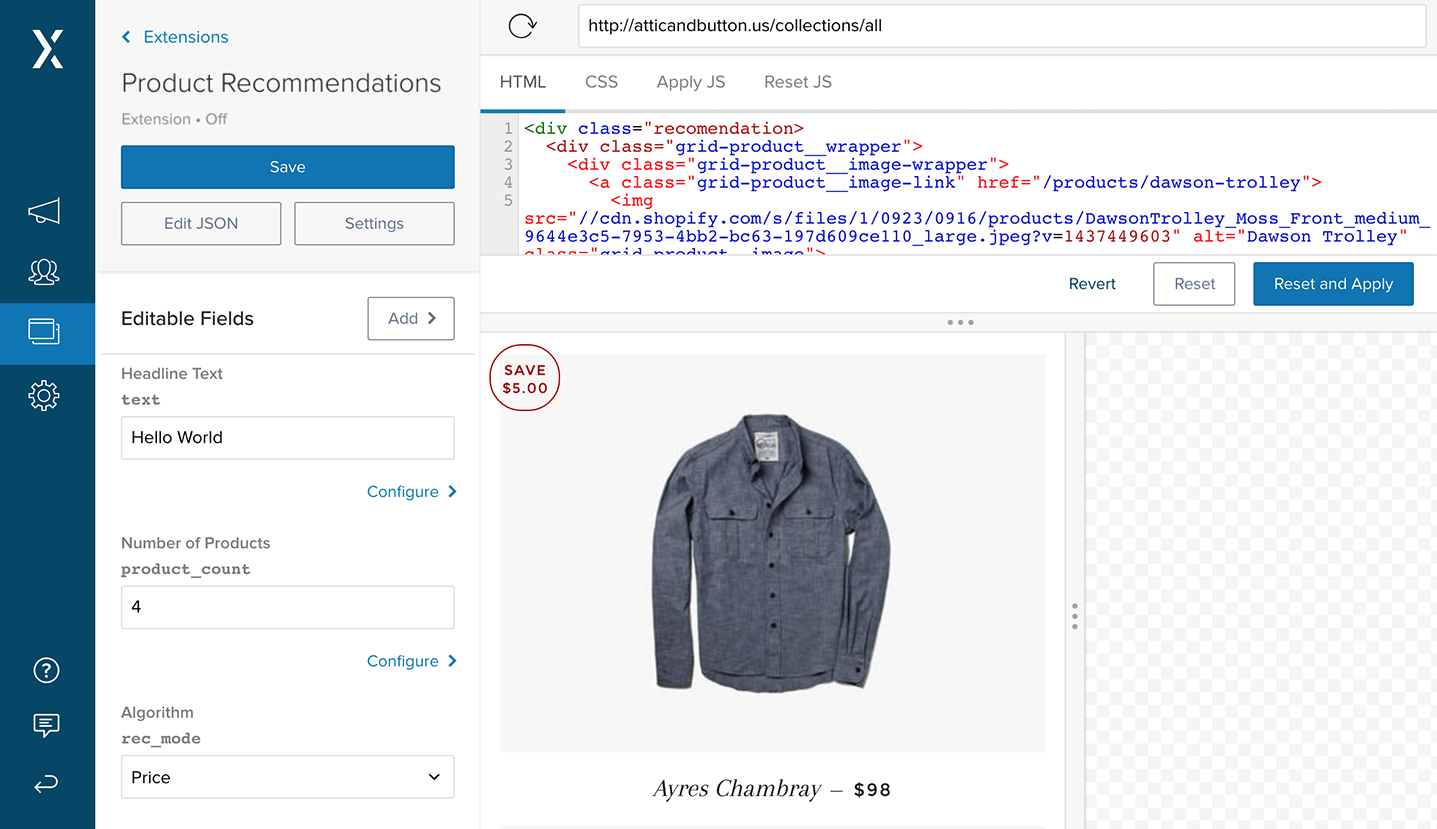The width and height of the screenshot is (1437, 829).
Task: Expand Configure under Number of Products
Action: [411, 661]
